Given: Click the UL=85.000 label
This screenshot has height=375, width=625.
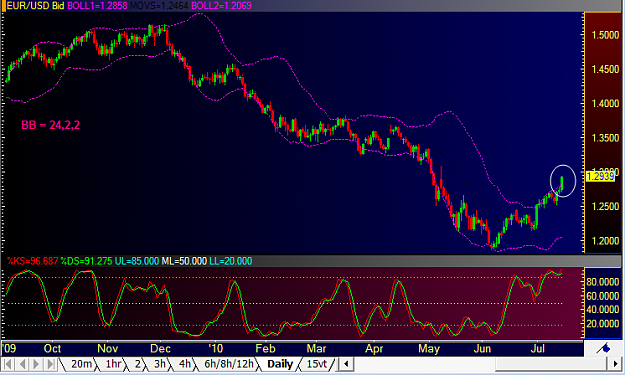Looking at the screenshot, I should pyautogui.click(x=137, y=261).
